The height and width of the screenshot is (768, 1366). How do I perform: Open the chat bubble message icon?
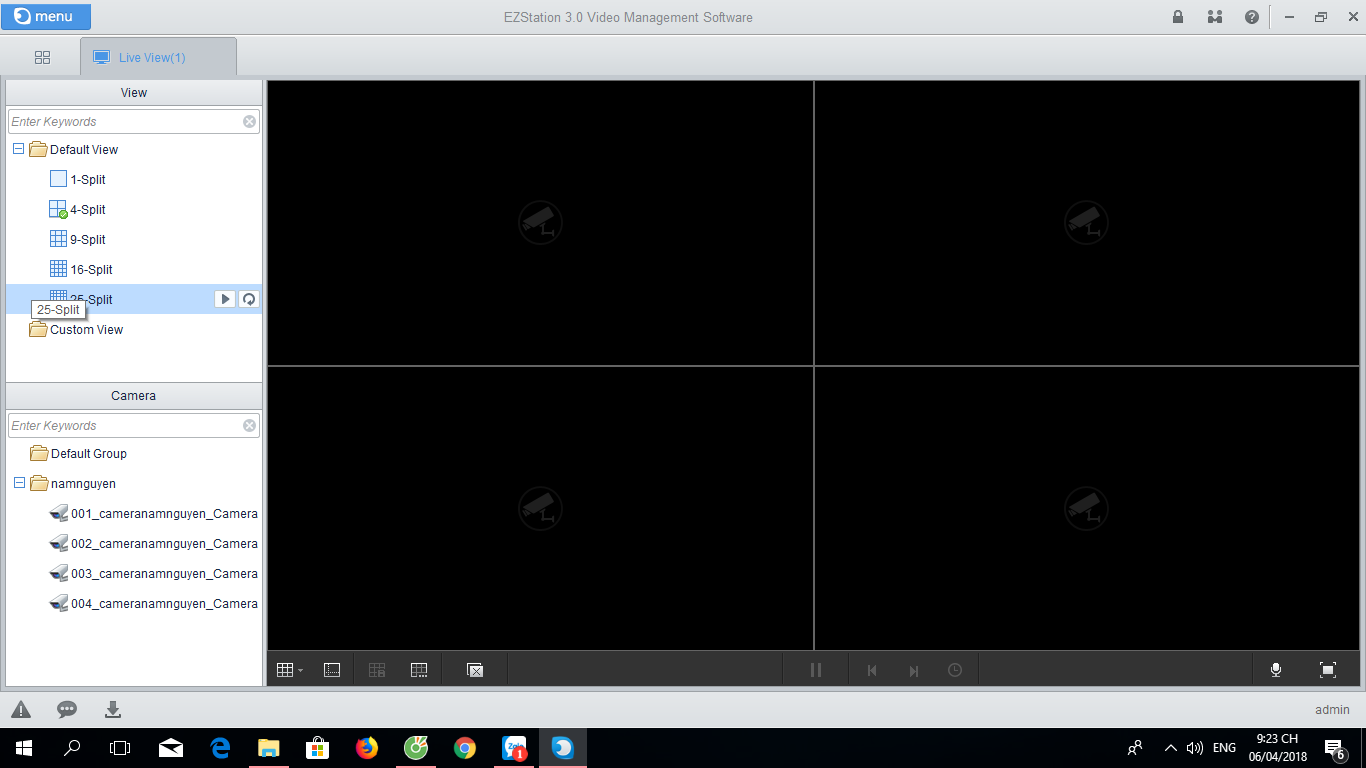coord(67,710)
